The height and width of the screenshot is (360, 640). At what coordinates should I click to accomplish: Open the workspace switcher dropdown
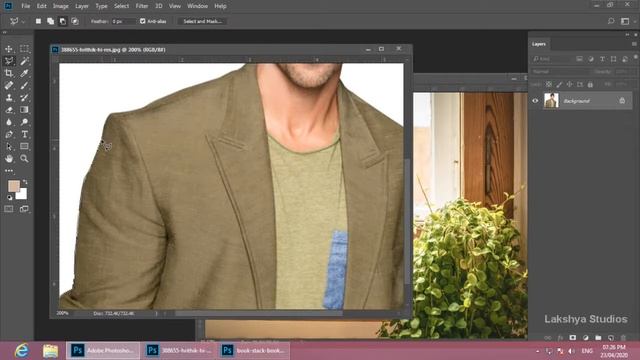(627, 21)
